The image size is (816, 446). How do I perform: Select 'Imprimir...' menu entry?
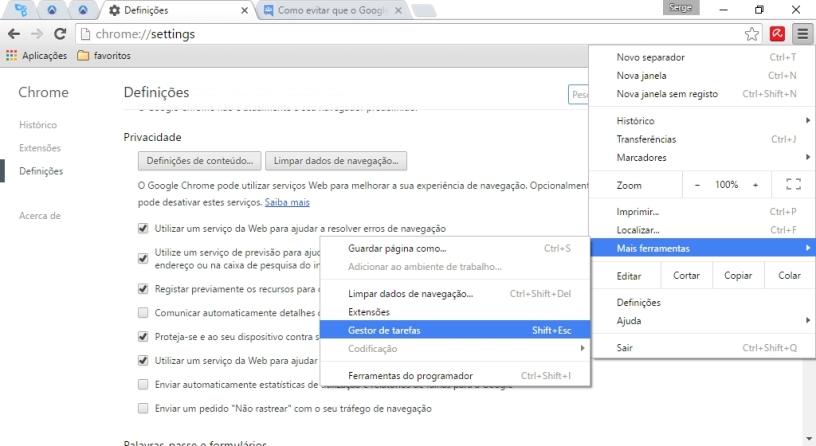point(702,212)
